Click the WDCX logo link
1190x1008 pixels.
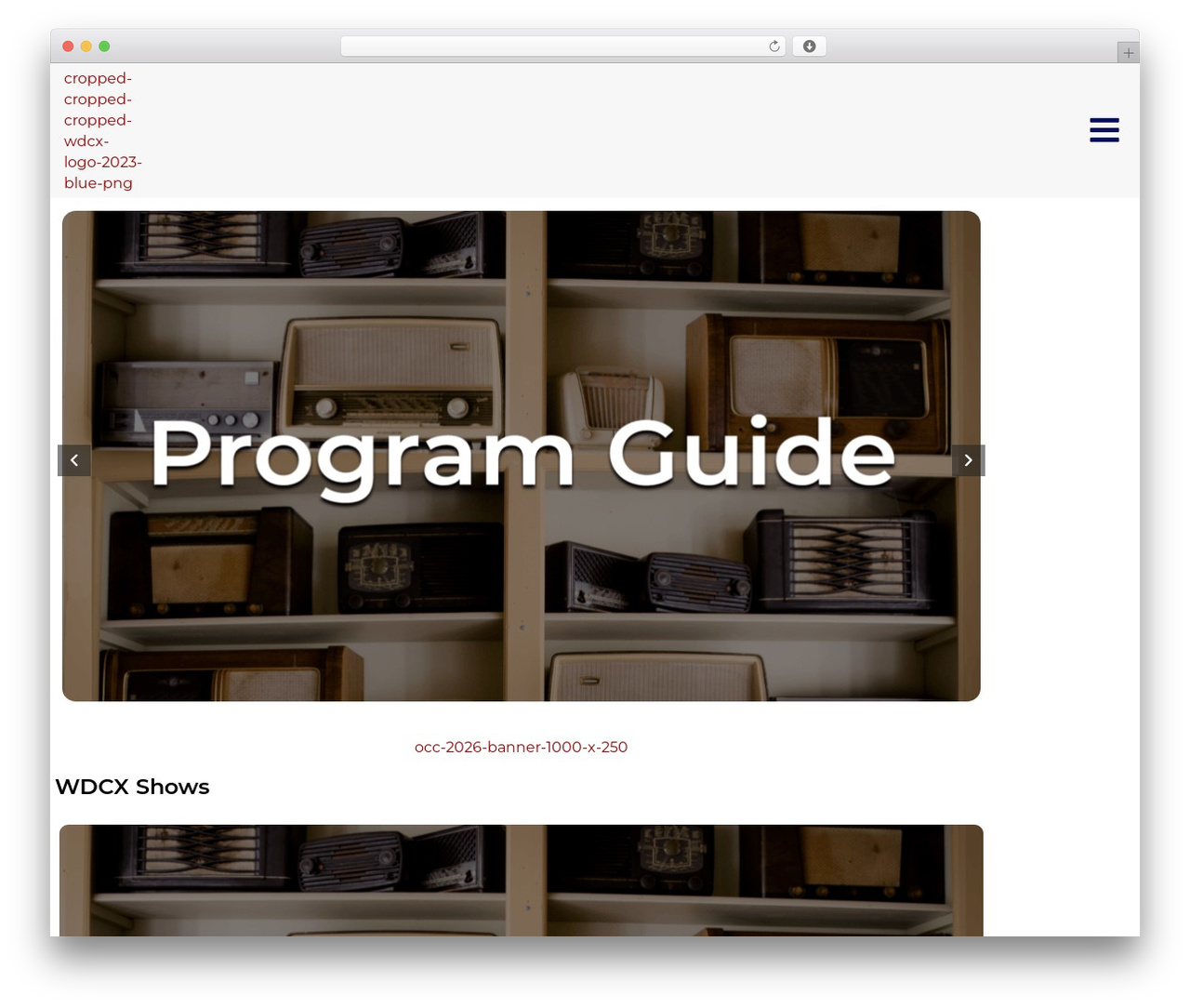[x=102, y=130]
